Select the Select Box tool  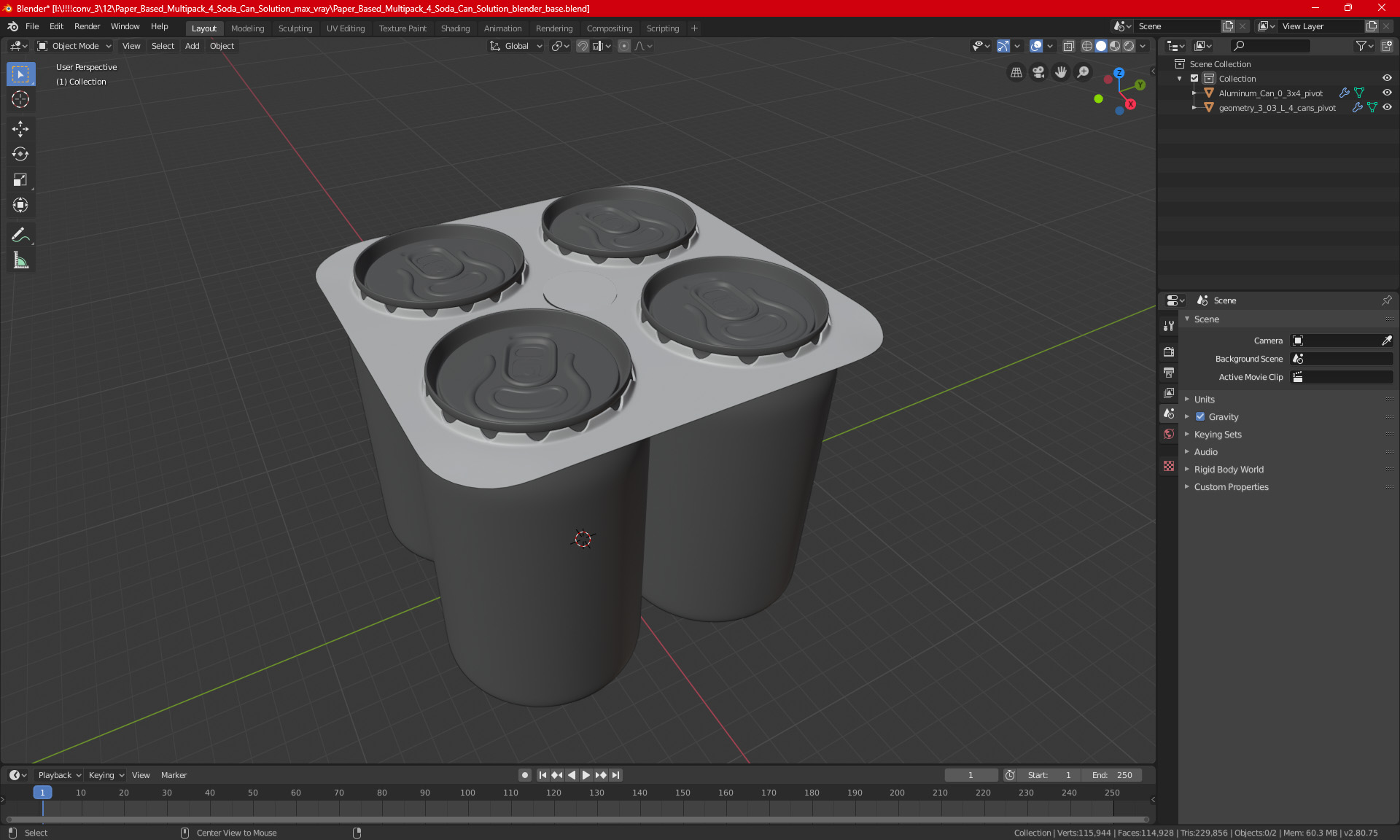[20, 74]
